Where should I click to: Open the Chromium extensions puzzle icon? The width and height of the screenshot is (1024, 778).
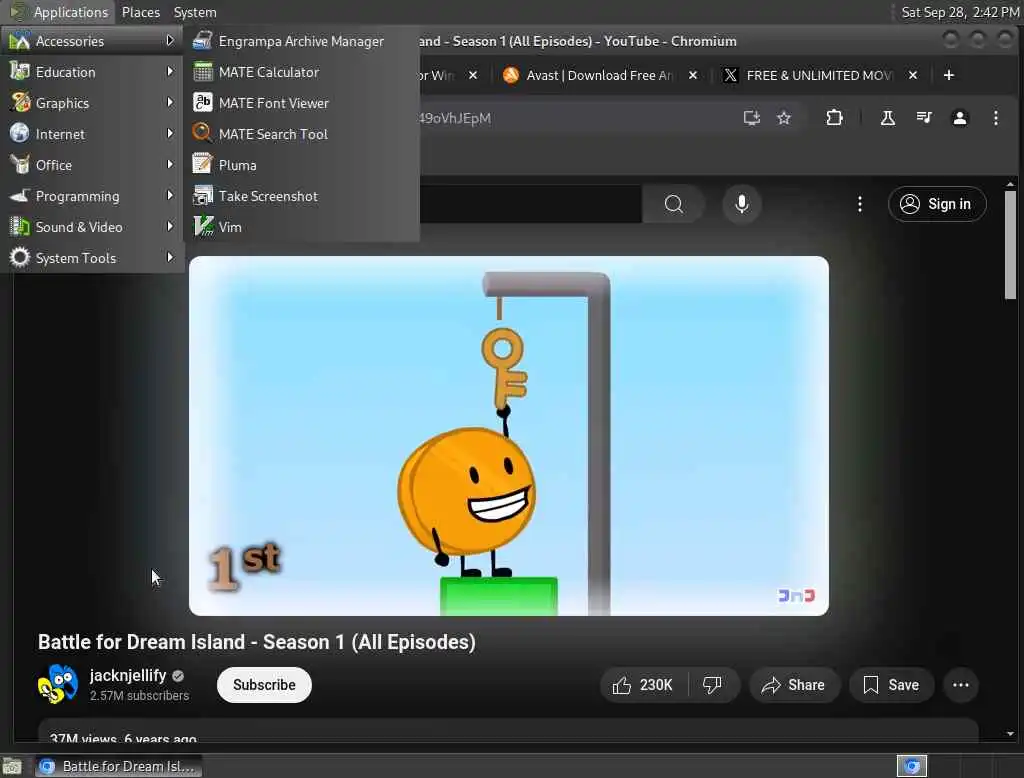point(834,118)
